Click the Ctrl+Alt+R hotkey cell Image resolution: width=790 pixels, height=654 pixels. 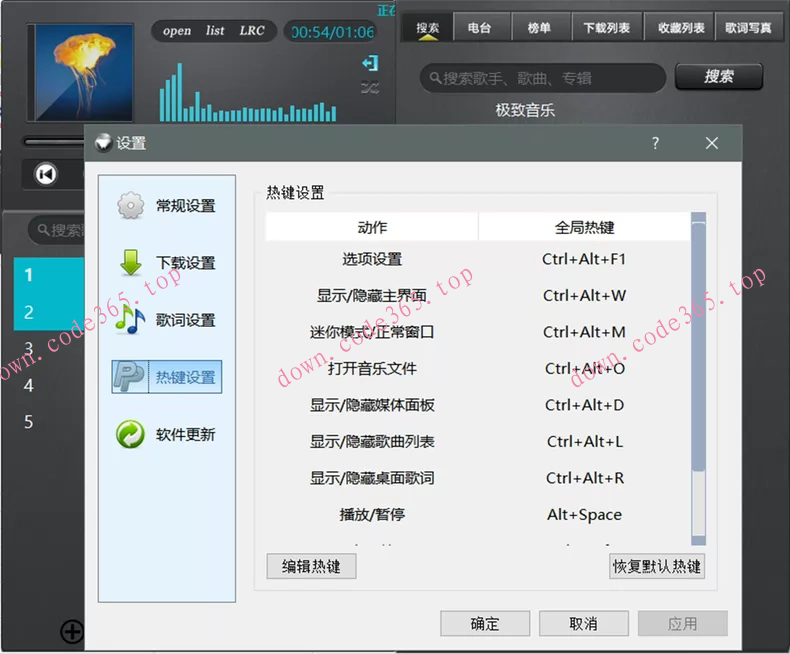584,478
